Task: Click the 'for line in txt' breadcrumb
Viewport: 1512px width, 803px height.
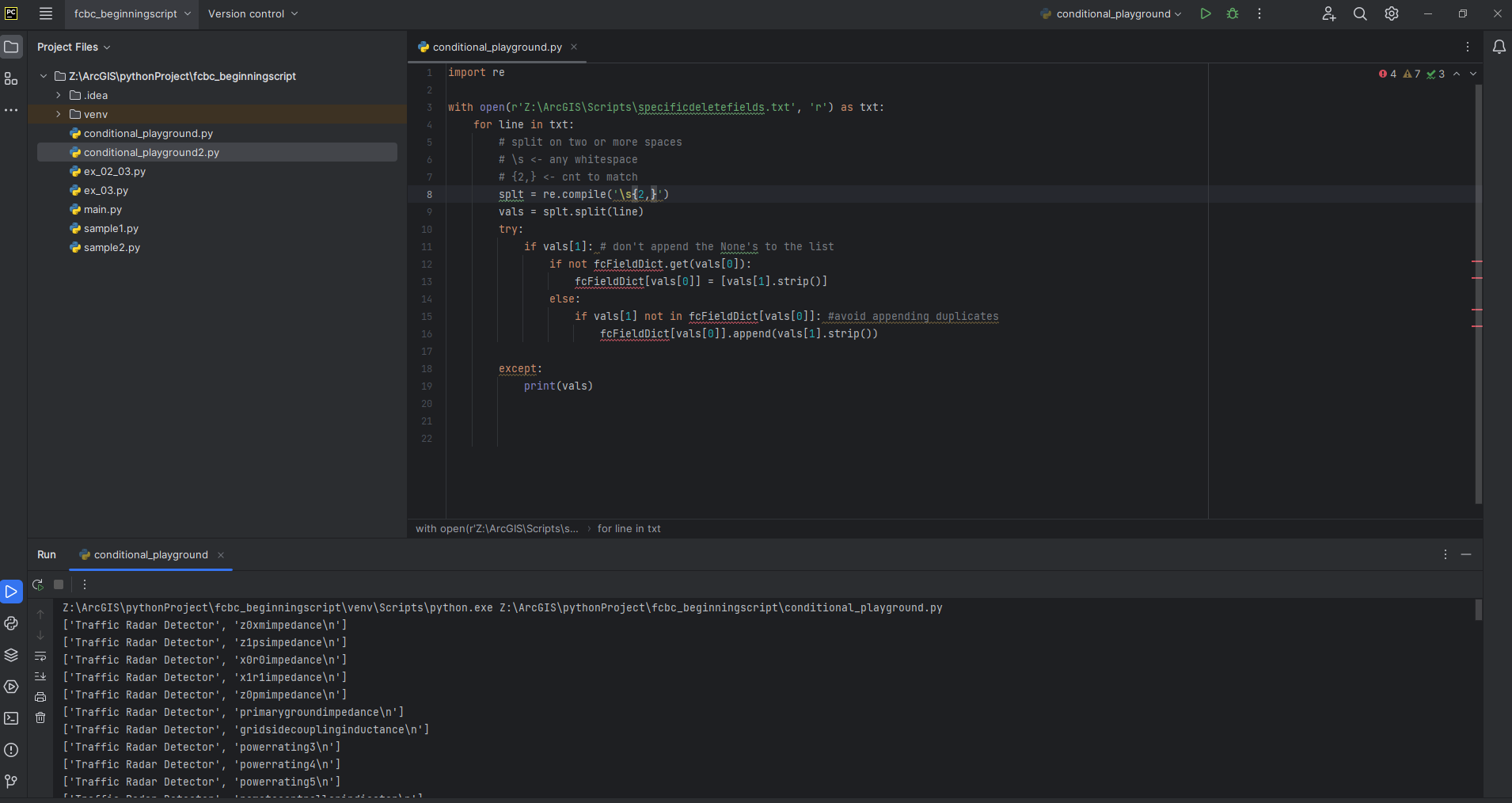Action: coord(629,528)
